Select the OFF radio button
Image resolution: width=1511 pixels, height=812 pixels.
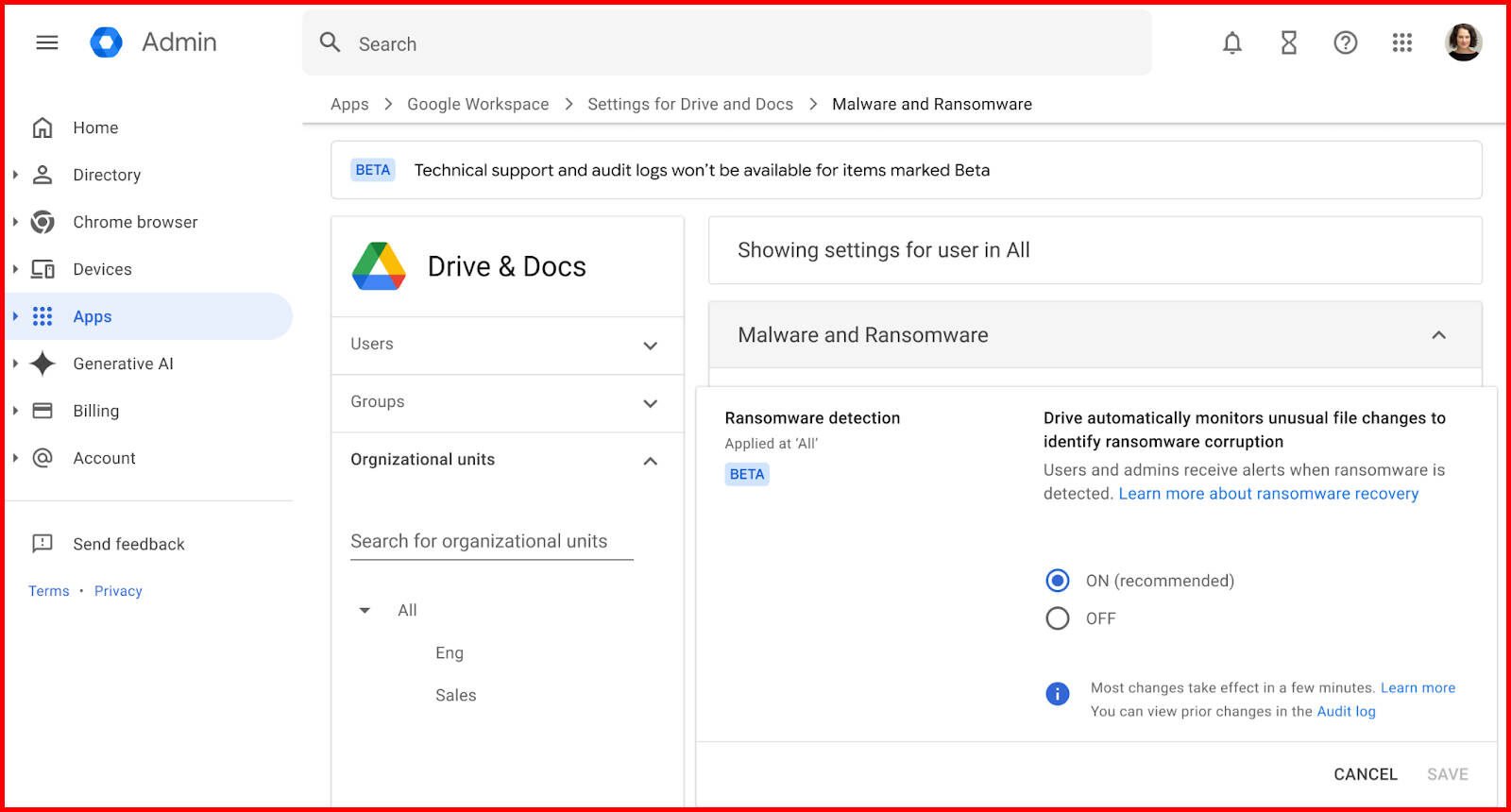pyautogui.click(x=1058, y=618)
